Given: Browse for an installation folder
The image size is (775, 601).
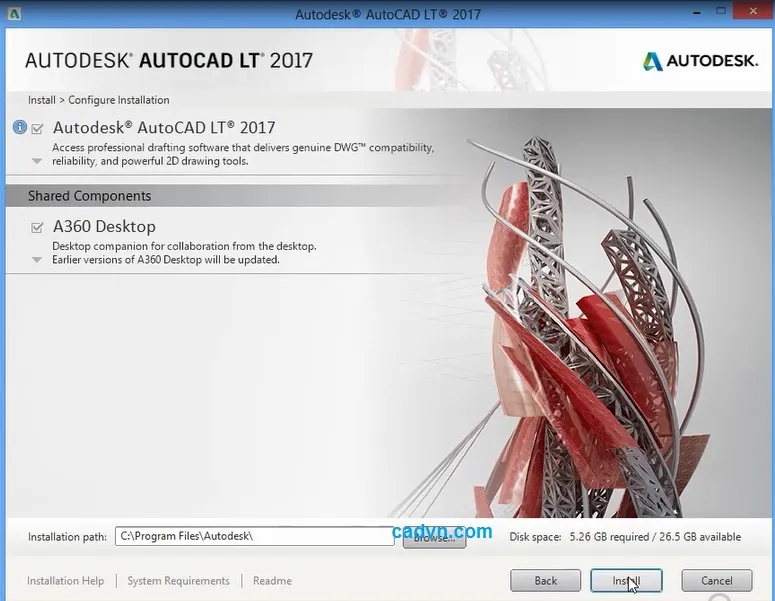Looking at the screenshot, I should (434, 538).
